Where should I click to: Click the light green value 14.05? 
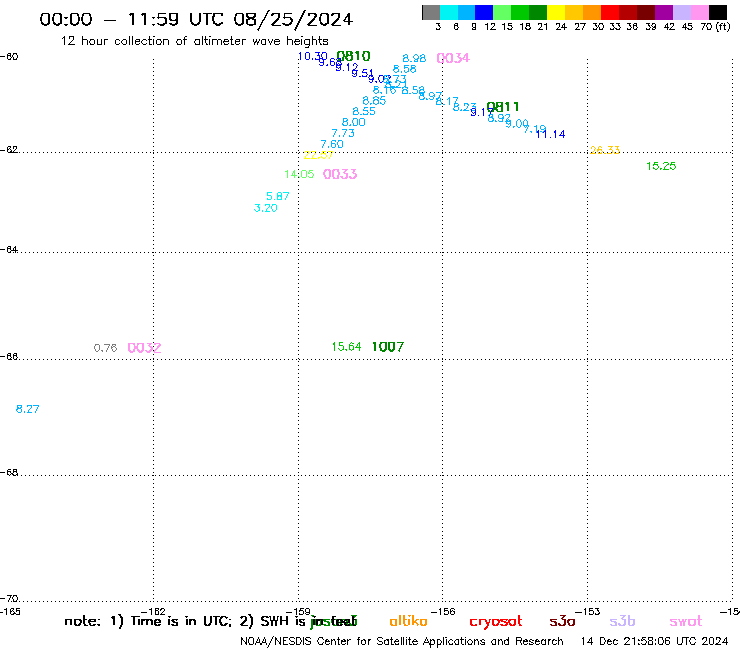click(x=299, y=174)
